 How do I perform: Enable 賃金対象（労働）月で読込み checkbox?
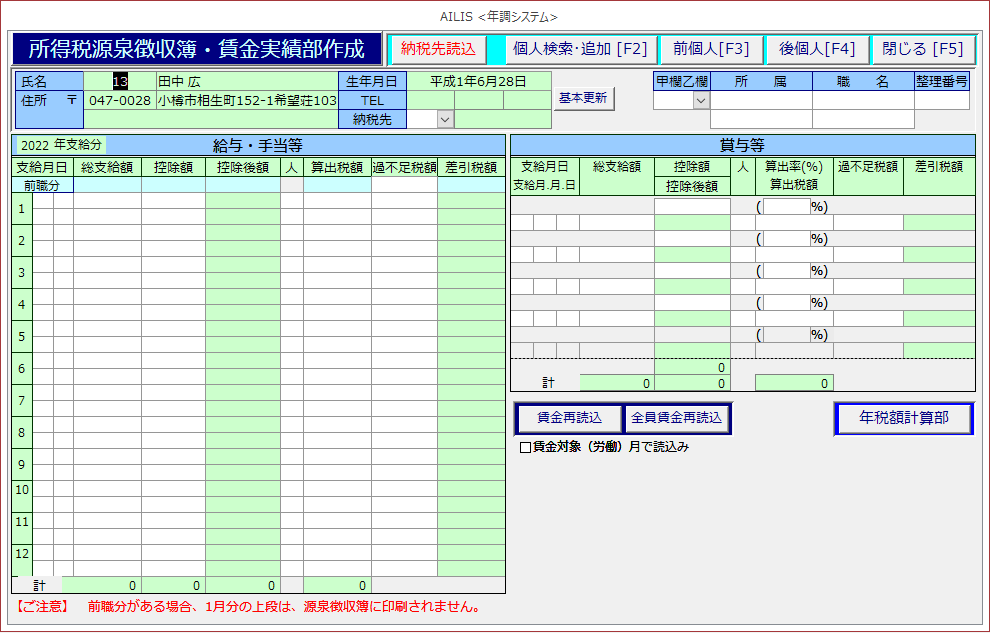point(525,448)
